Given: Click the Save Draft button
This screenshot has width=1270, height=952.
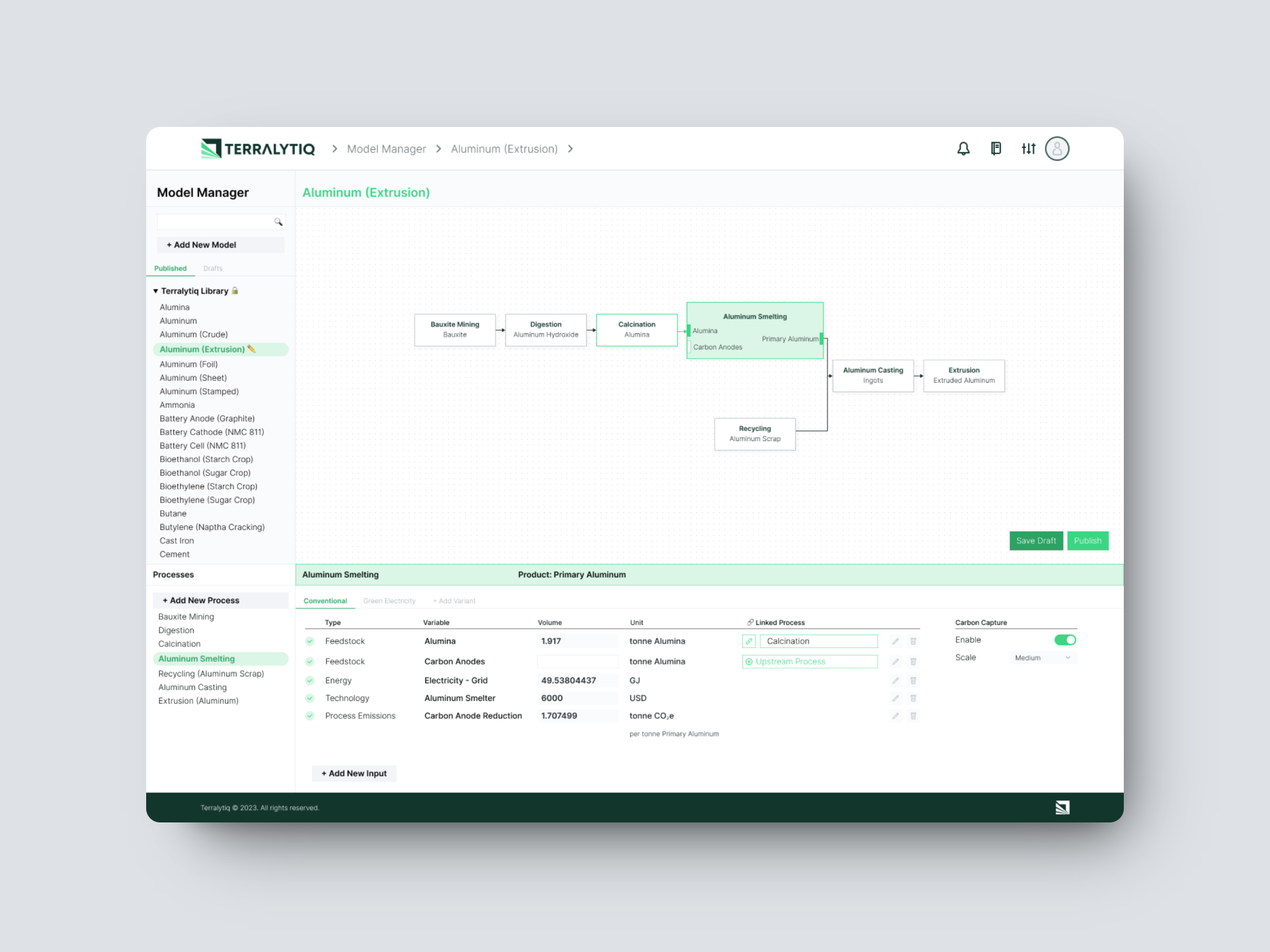Looking at the screenshot, I should pos(1035,541).
